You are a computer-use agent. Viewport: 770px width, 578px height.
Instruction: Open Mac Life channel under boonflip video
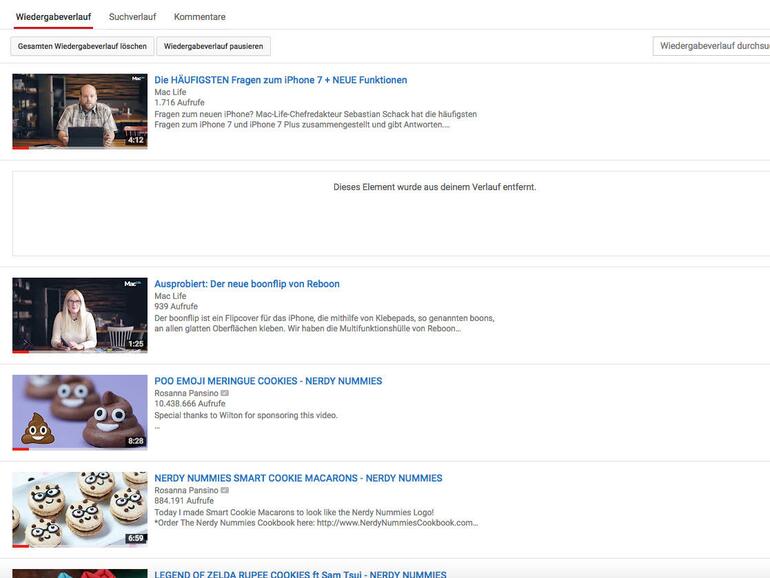[170, 296]
